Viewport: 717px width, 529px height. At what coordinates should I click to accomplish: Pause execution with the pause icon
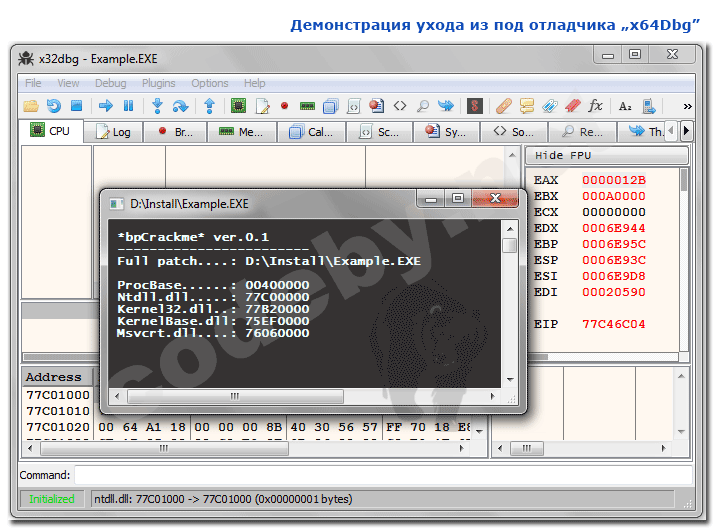pyautogui.click(x=128, y=105)
